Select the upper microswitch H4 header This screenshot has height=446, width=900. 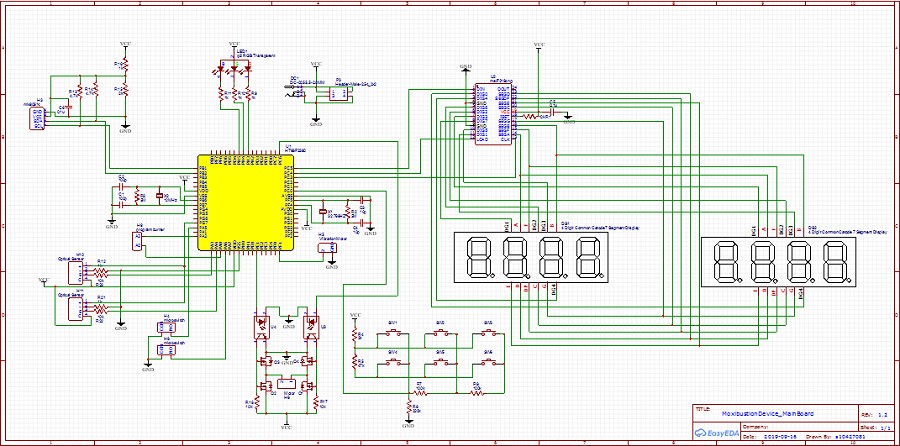coord(164,327)
